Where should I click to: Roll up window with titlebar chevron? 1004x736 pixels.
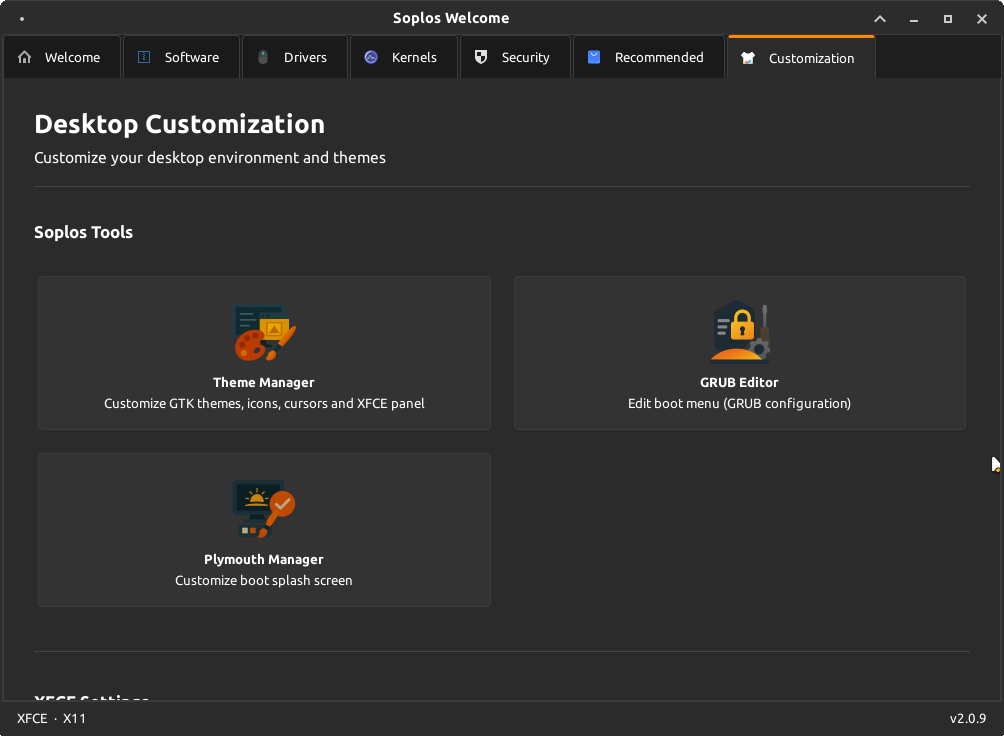coord(880,19)
